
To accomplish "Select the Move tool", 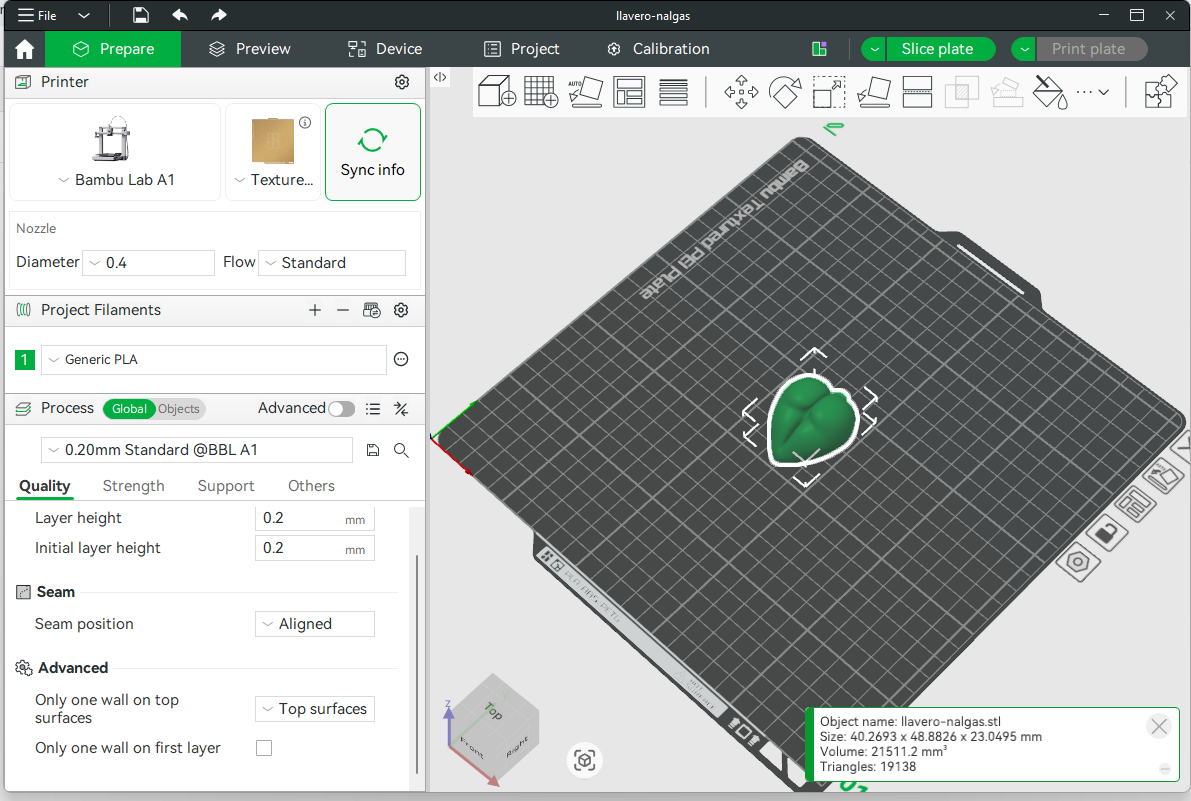I will (x=741, y=92).
